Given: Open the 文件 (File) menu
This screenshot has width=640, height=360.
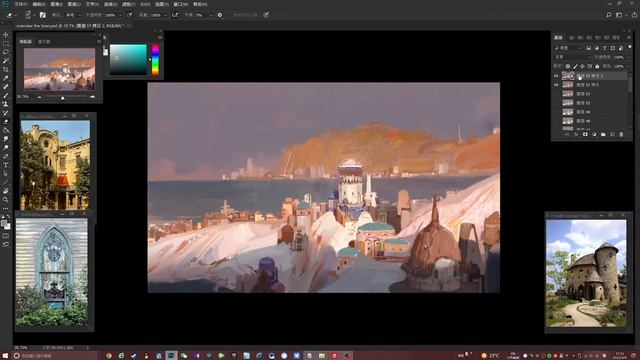Looking at the screenshot, I should click(x=21, y=4).
